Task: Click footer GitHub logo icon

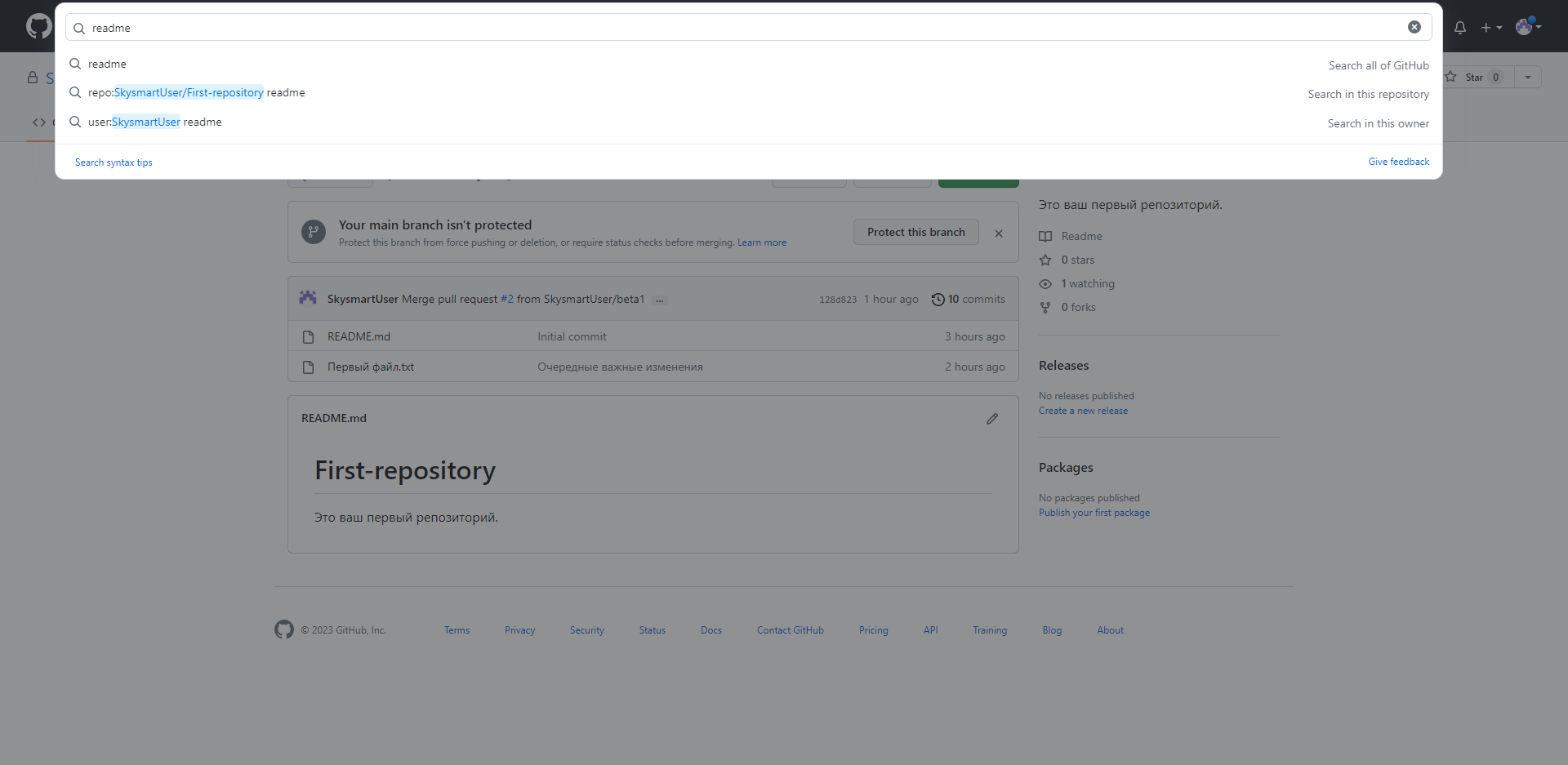Action: click(x=283, y=629)
